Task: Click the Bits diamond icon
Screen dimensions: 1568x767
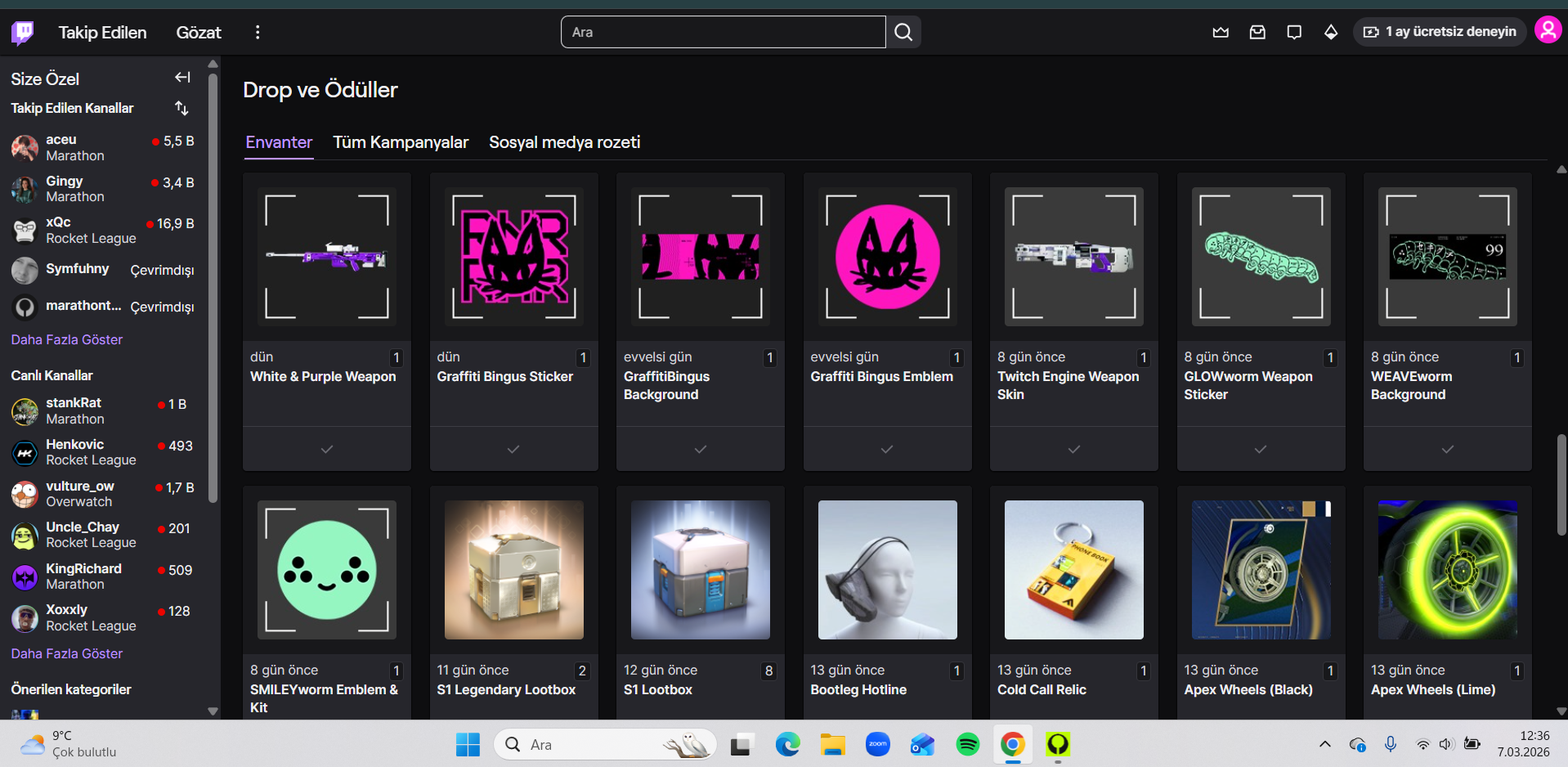Action: click(1331, 32)
